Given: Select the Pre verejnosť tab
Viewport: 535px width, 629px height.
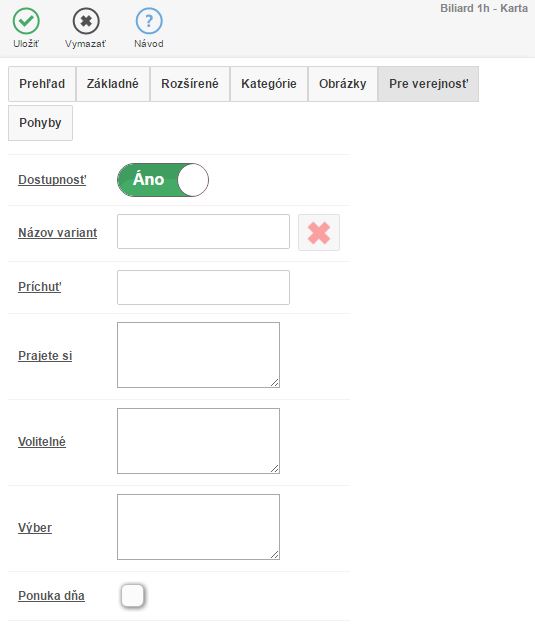Looking at the screenshot, I should (428, 84).
